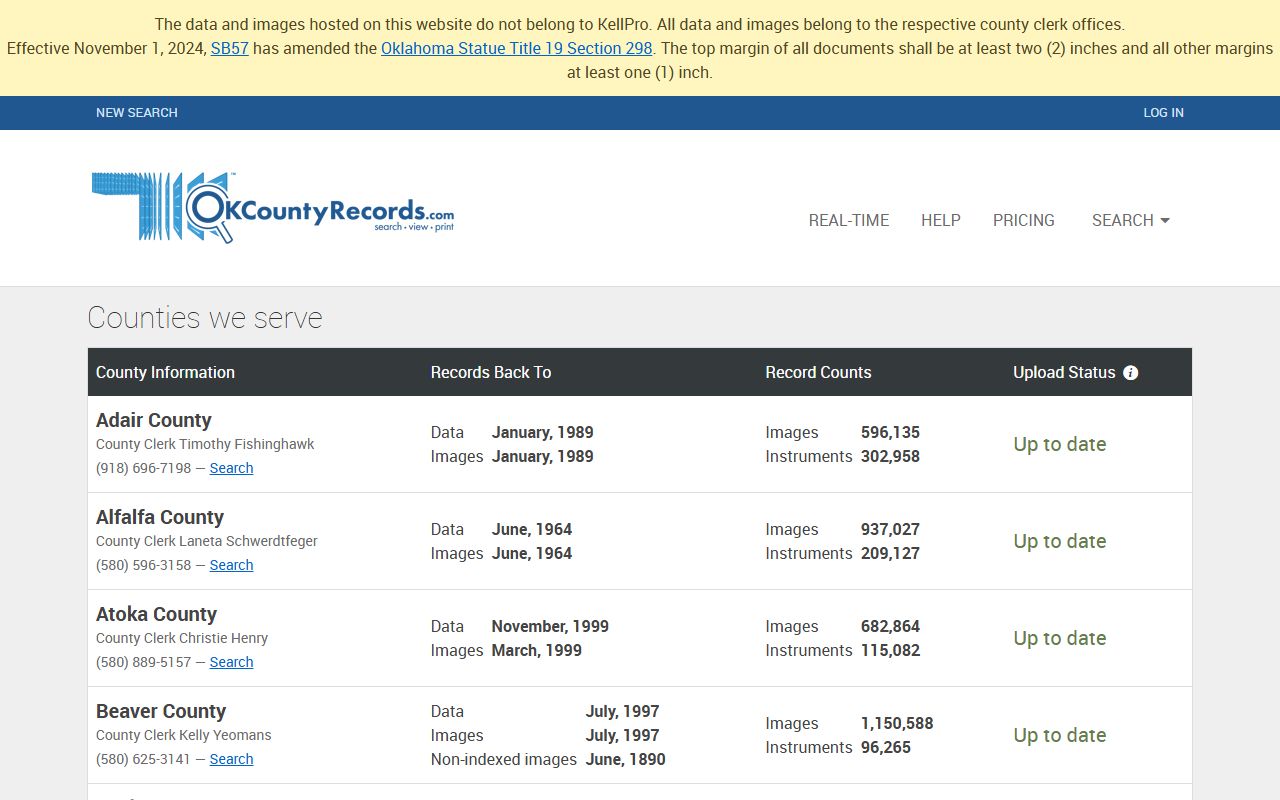This screenshot has width=1280, height=800.
Task: Click Atoka images date March, 1999
Action: 537,650
